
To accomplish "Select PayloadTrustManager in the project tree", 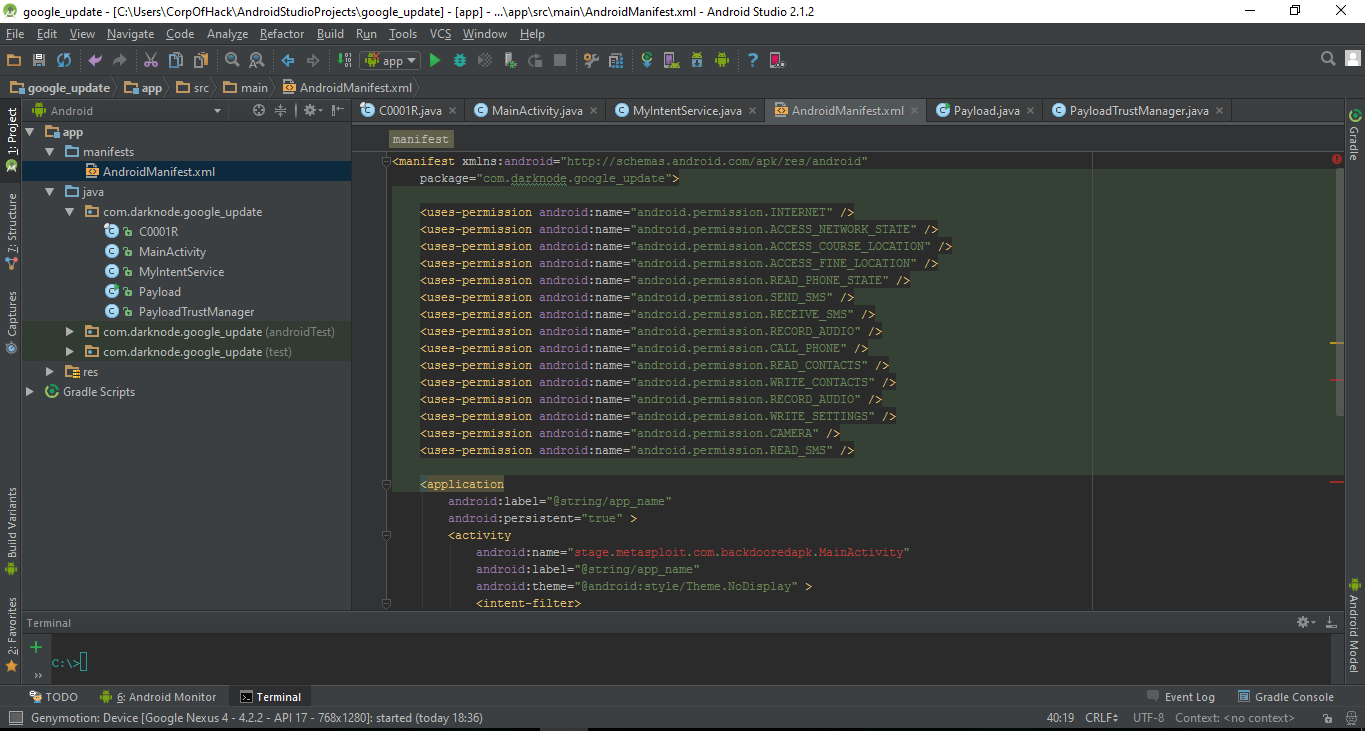I will [196, 312].
